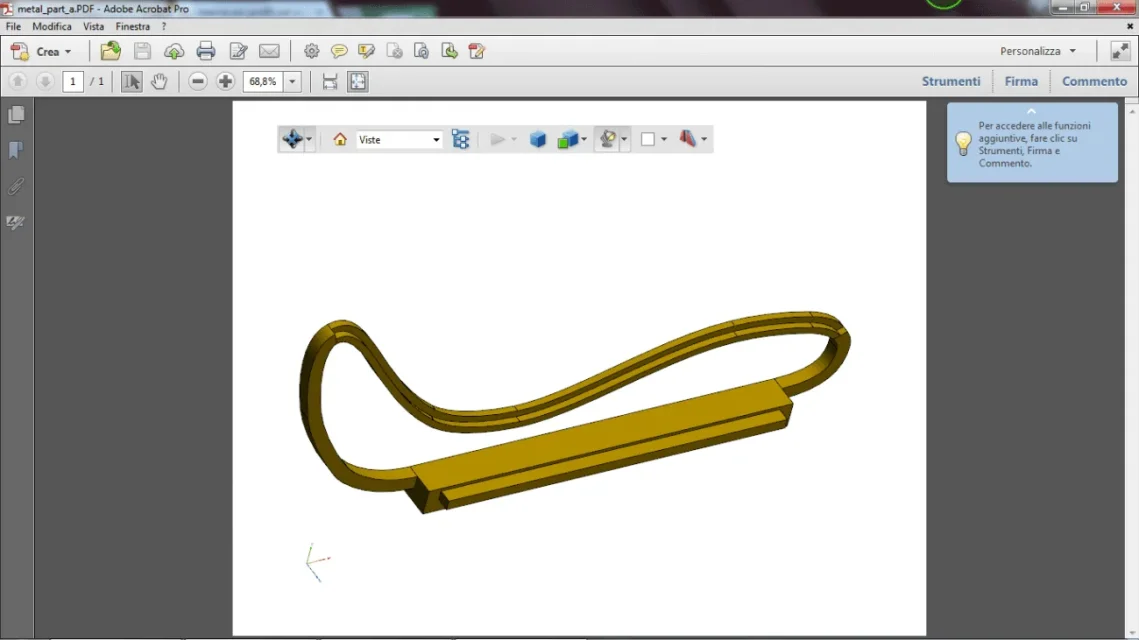The height and width of the screenshot is (640, 1139).
Task: Click the document search/optimize icon
Action: pos(421,51)
